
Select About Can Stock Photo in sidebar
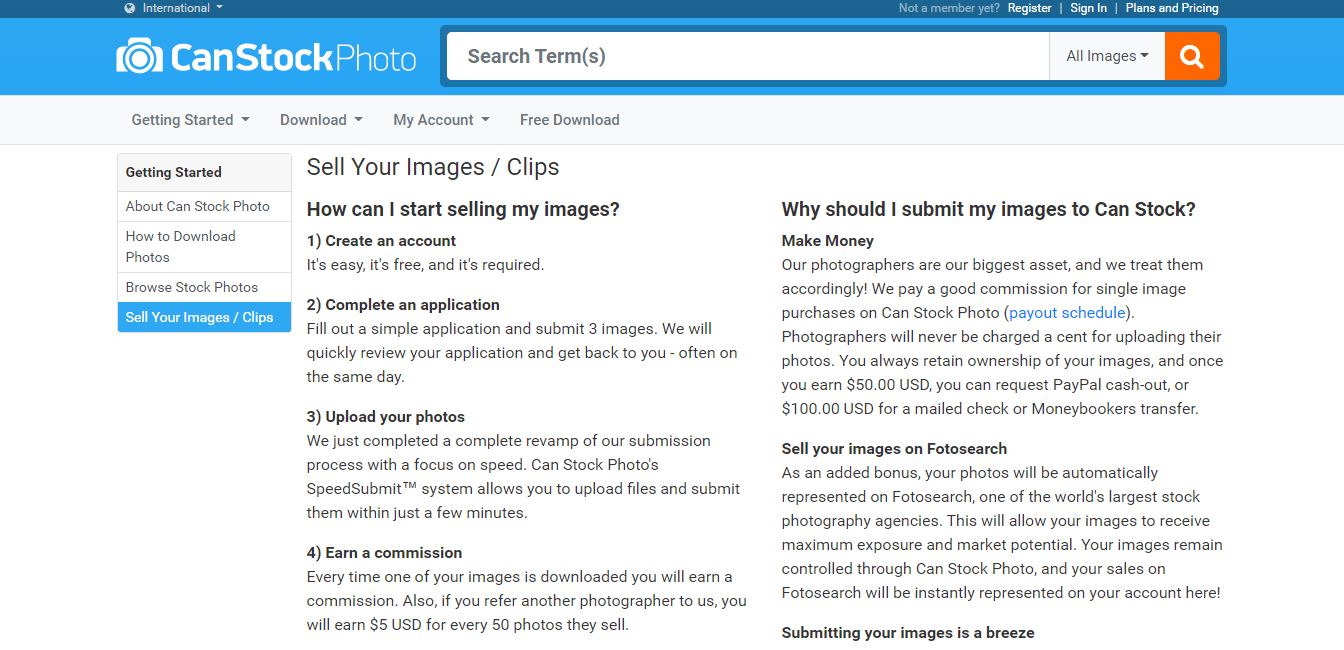click(x=204, y=206)
